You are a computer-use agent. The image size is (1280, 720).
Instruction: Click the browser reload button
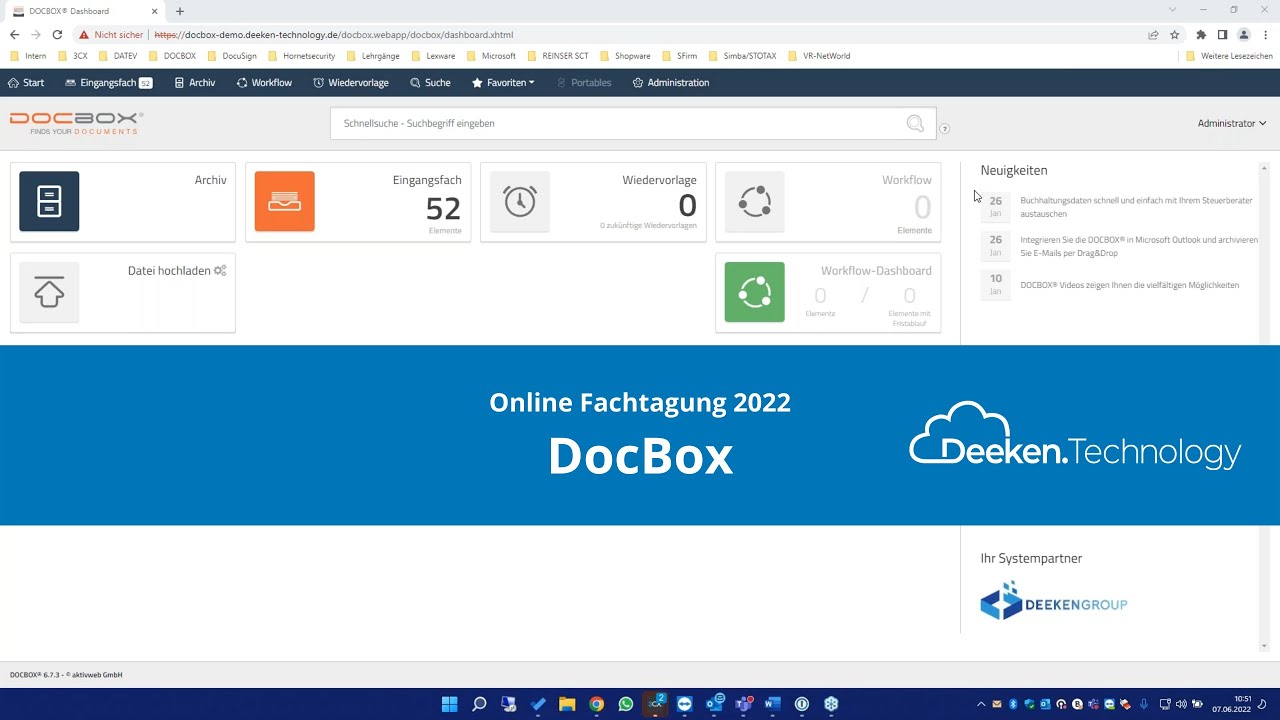(57, 34)
